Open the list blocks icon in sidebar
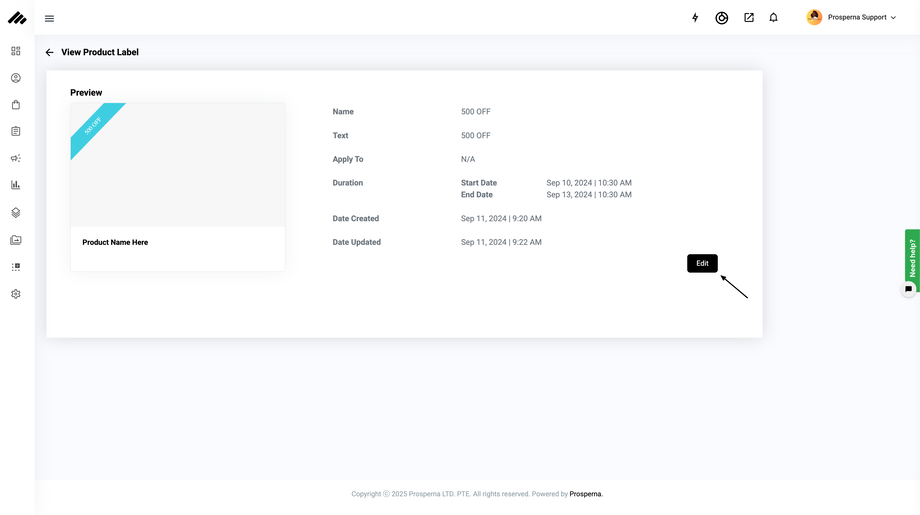Viewport: 920px width, 515px height. tap(16, 267)
